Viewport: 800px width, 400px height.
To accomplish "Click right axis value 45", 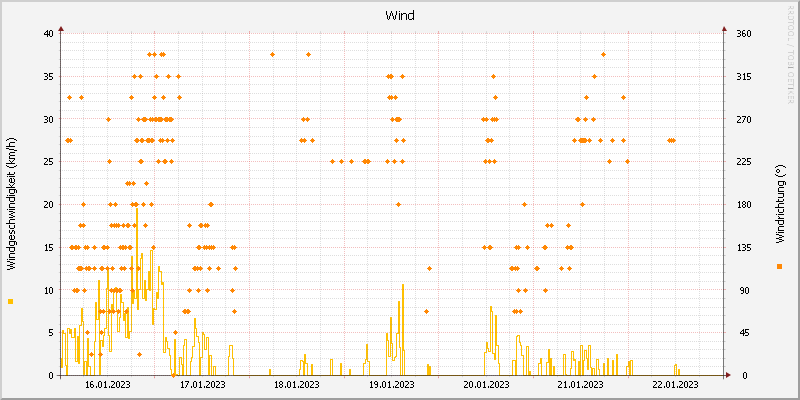I will tap(742, 333).
